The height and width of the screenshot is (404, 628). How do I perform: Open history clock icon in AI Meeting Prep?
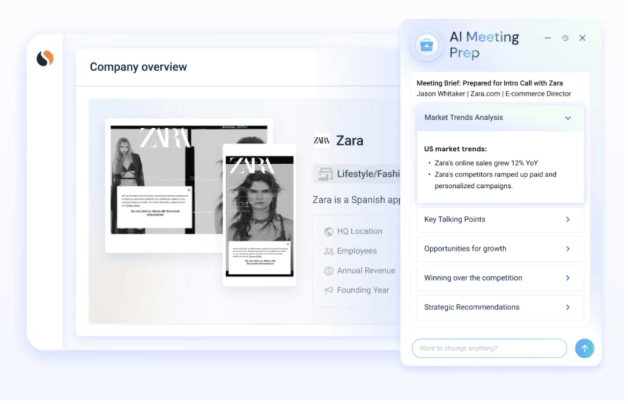[x=565, y=38]
